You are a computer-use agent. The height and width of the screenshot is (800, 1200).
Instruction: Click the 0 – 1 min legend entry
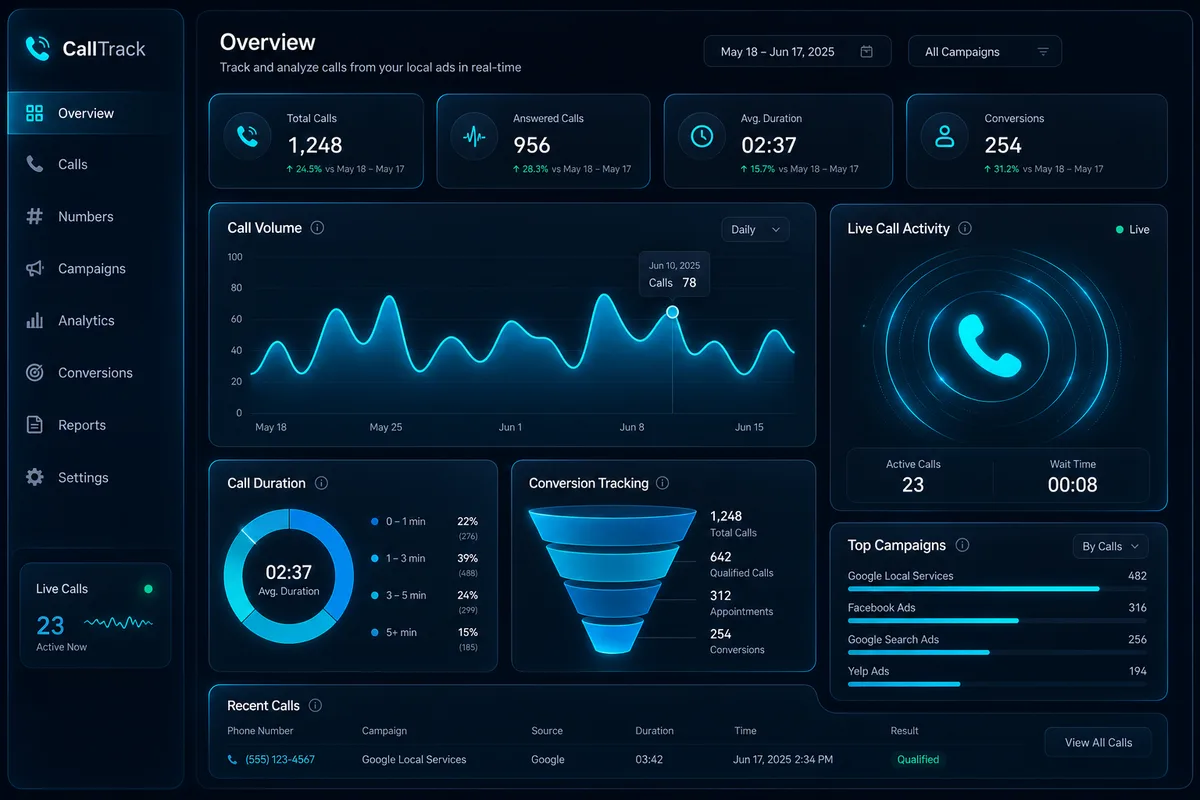[x=424, y=527]
